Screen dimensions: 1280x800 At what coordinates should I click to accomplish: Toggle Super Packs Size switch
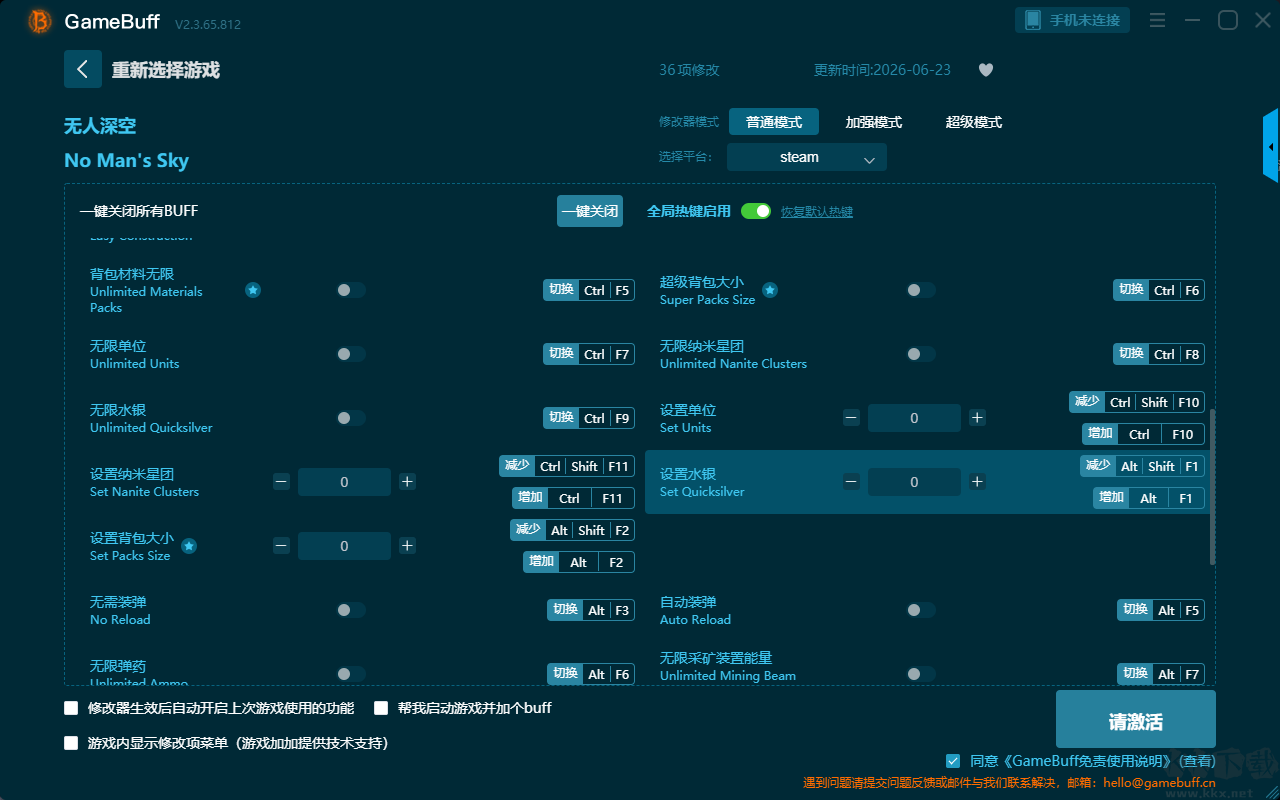(x=921, y=290)
